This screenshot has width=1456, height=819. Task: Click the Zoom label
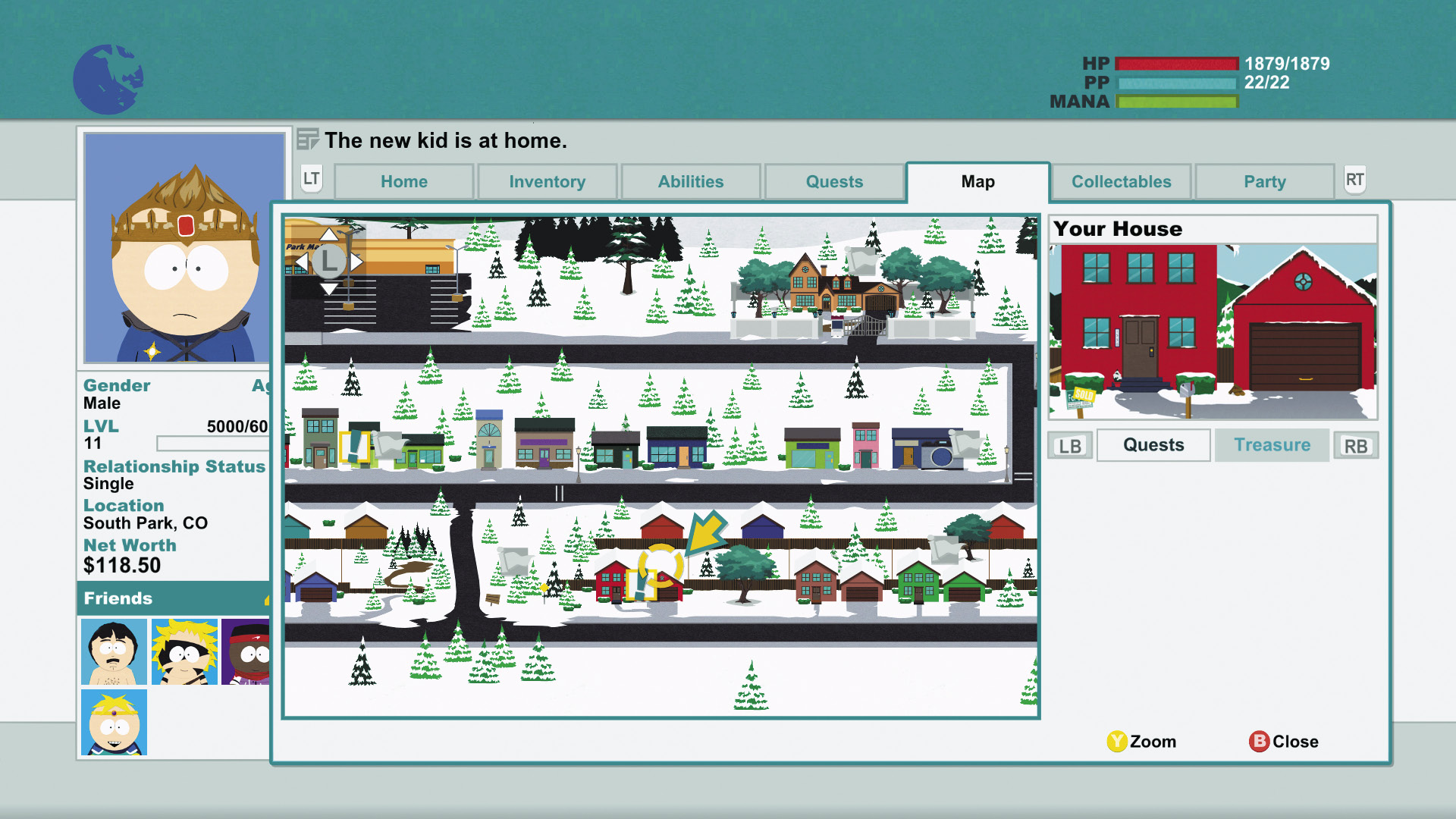(1153, 742)
